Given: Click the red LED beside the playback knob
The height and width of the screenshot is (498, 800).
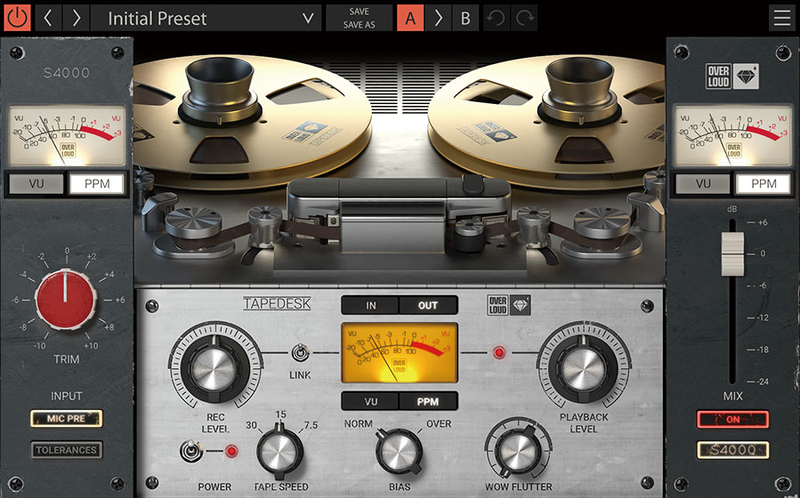Looking at the screenshot, I should (499, 353).
